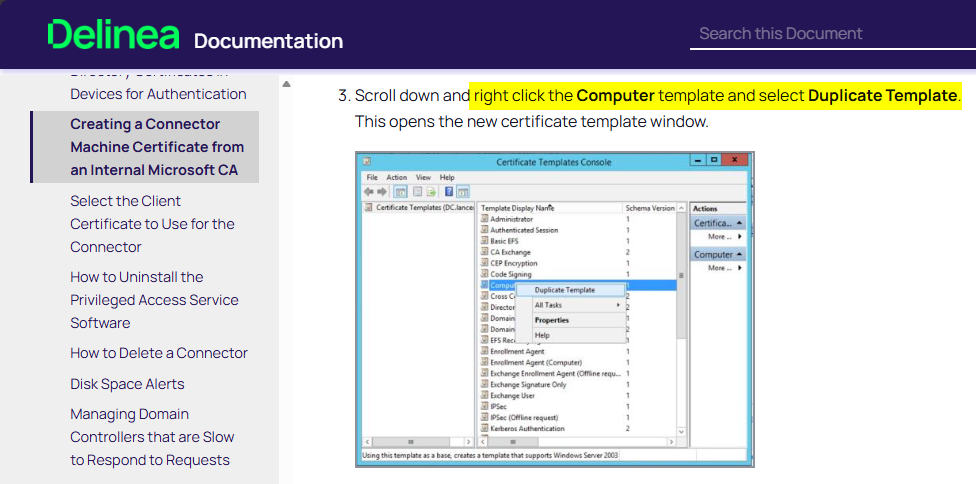Click the forward arrow in console toolbar

pyautogui.click(x=381, y=191)
